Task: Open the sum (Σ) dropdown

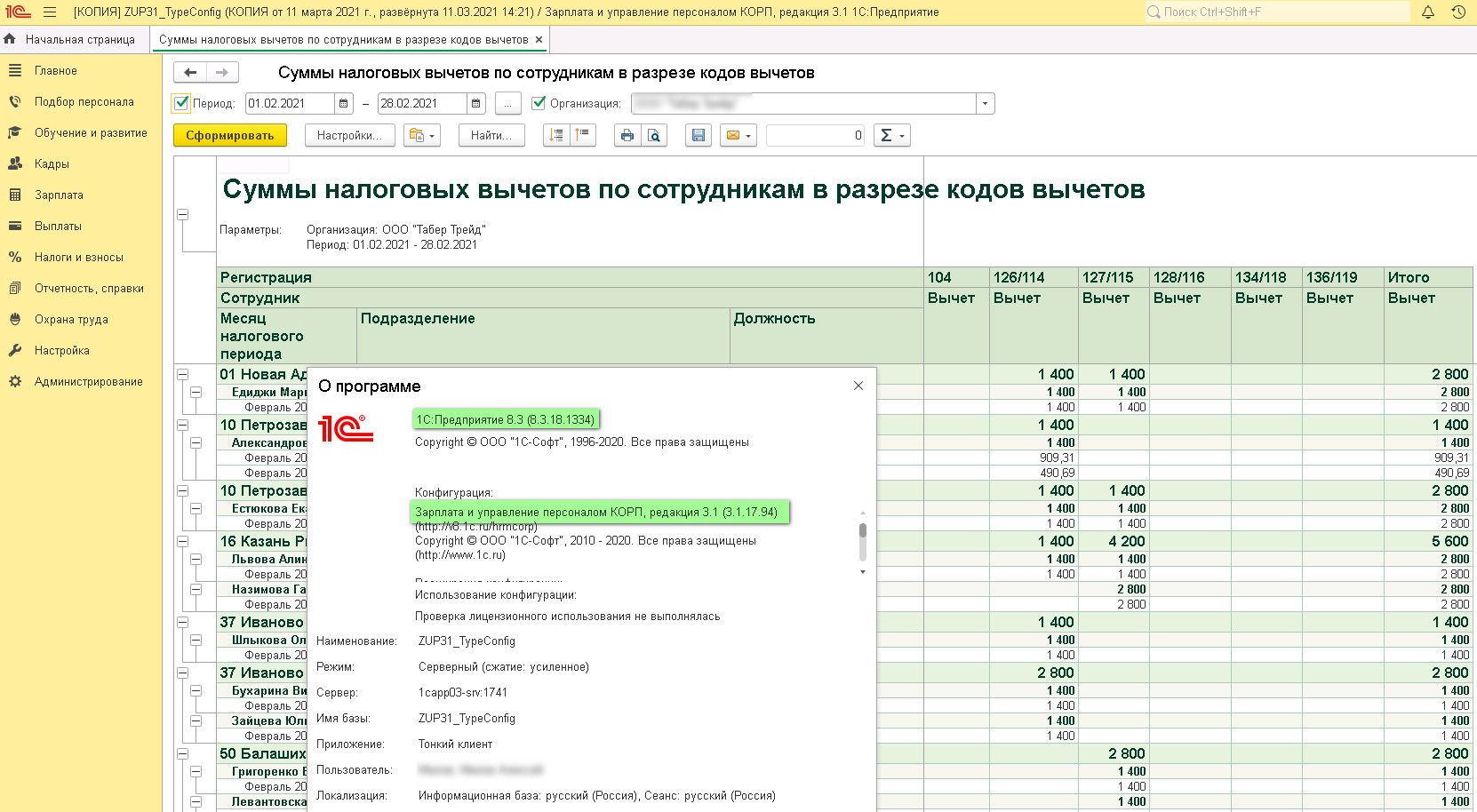Action: tap(891, 135)
